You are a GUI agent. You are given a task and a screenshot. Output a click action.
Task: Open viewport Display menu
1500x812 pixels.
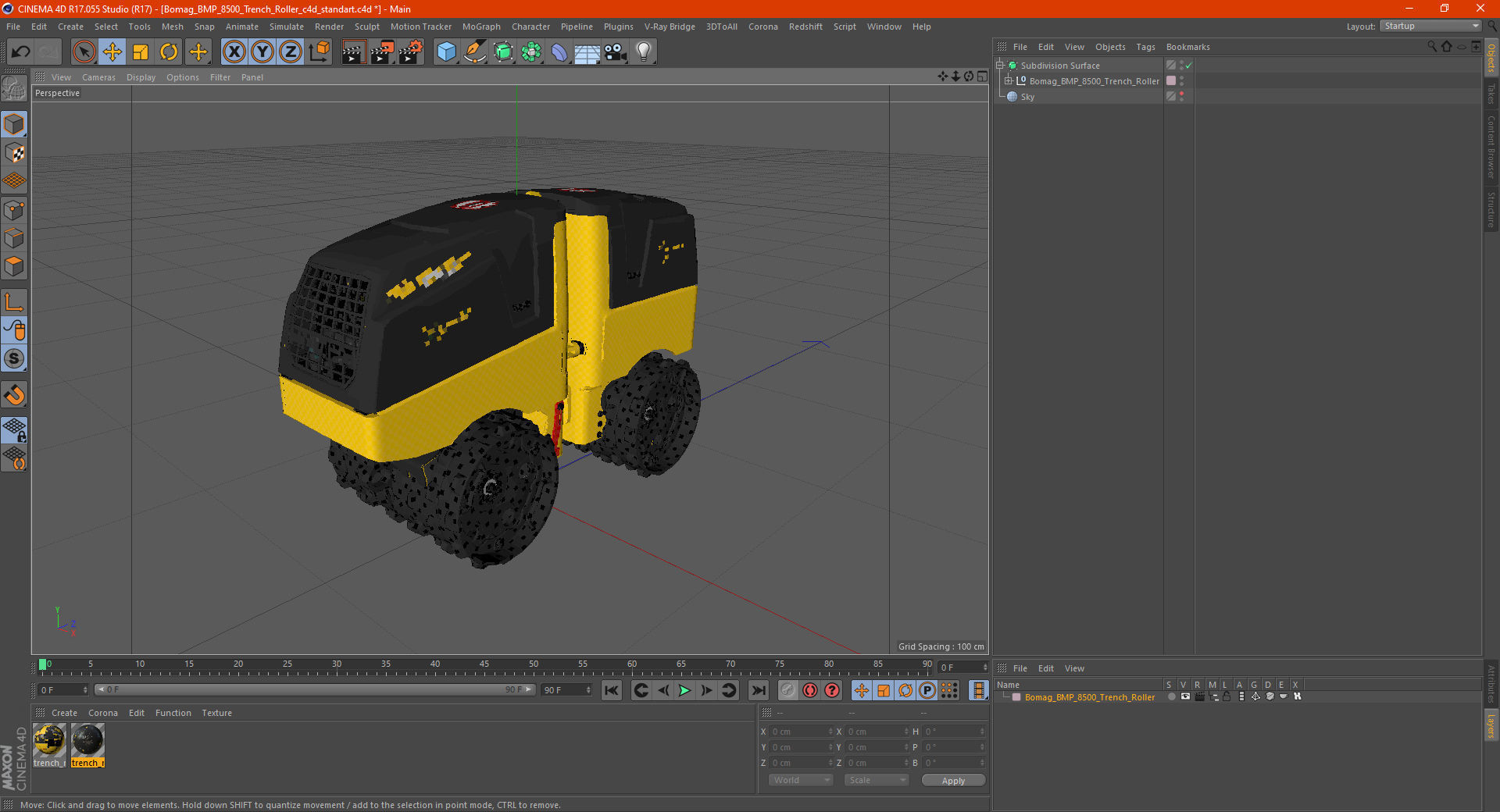(x=141, y=77)
